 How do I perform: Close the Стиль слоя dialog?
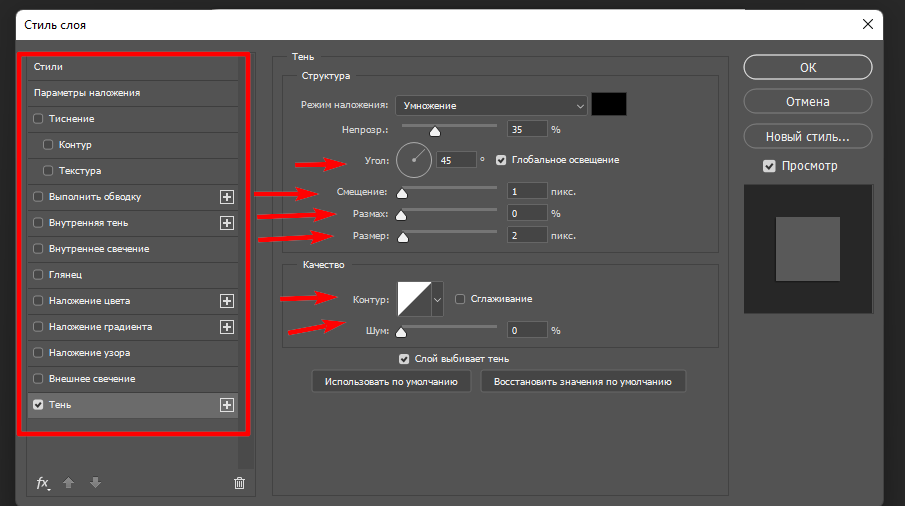click(867, 24)
